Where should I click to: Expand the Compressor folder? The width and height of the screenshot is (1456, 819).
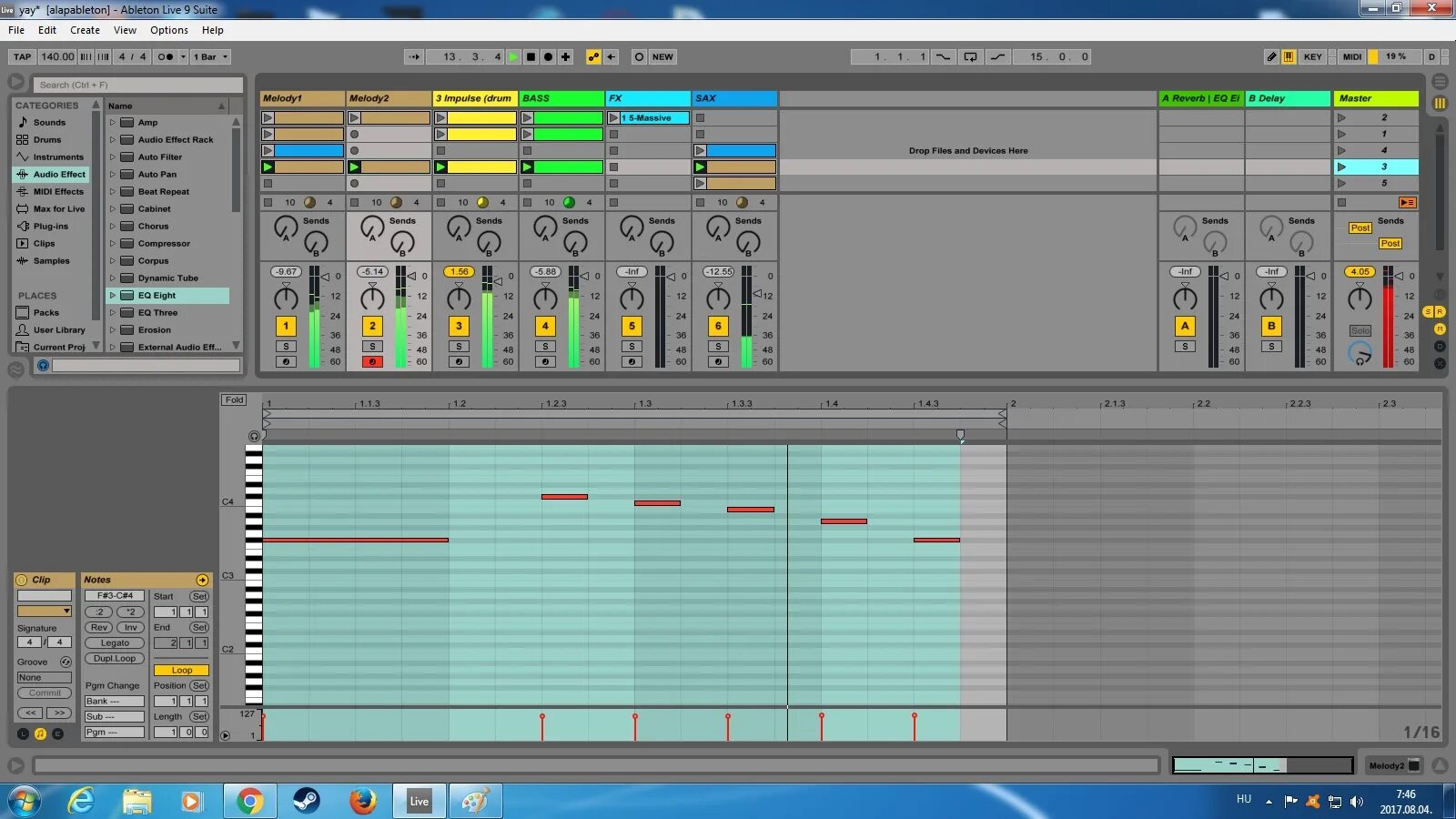click(113, 243)
